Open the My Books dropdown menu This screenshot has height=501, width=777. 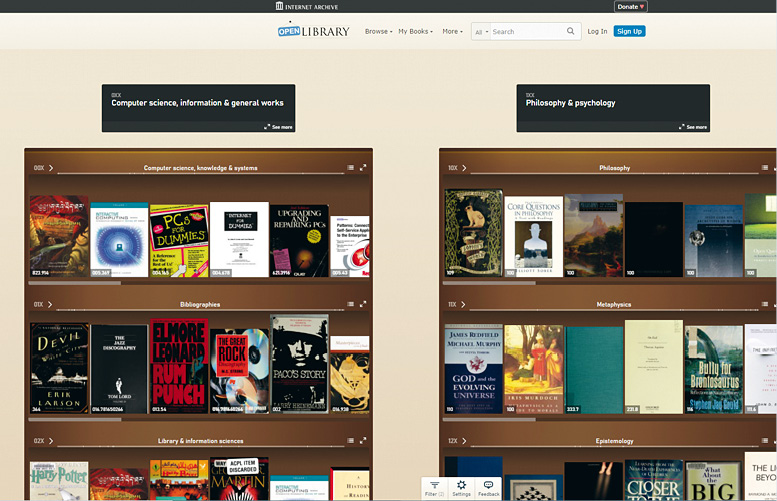point(415,31)
